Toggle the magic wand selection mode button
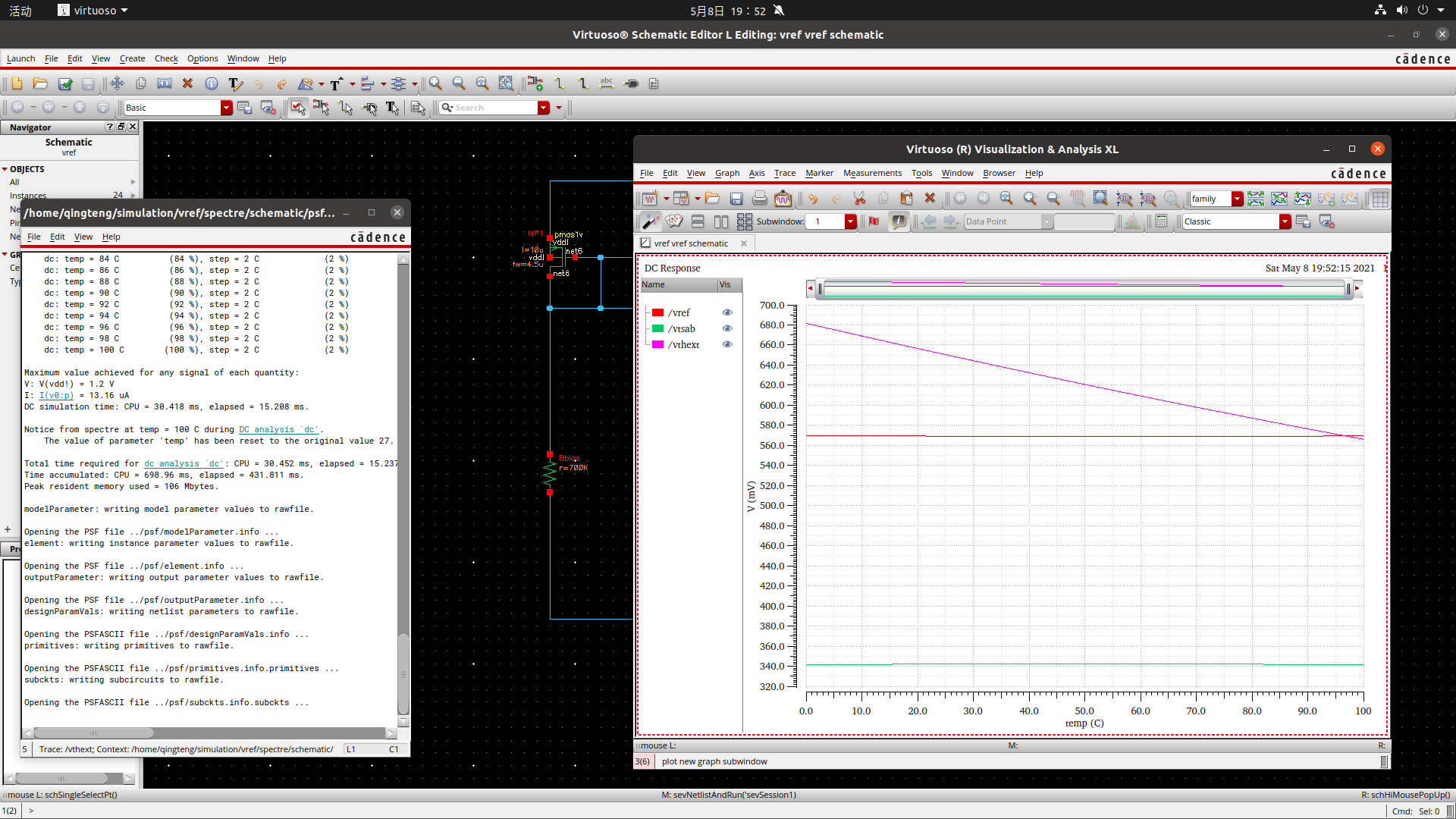The width and height of the screenshot is (1456, 819). (651, 221)
